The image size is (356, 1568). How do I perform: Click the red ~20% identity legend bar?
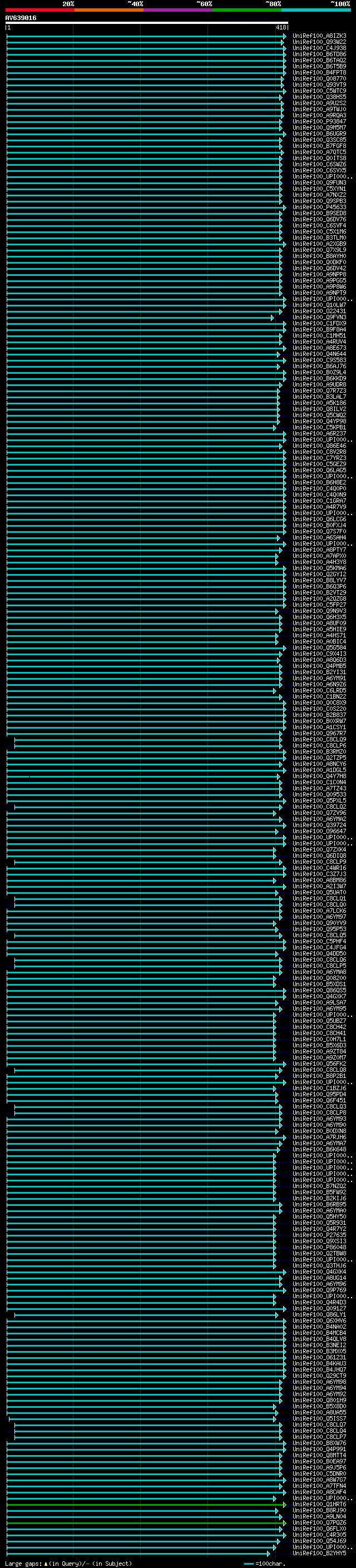pos(40,10)
